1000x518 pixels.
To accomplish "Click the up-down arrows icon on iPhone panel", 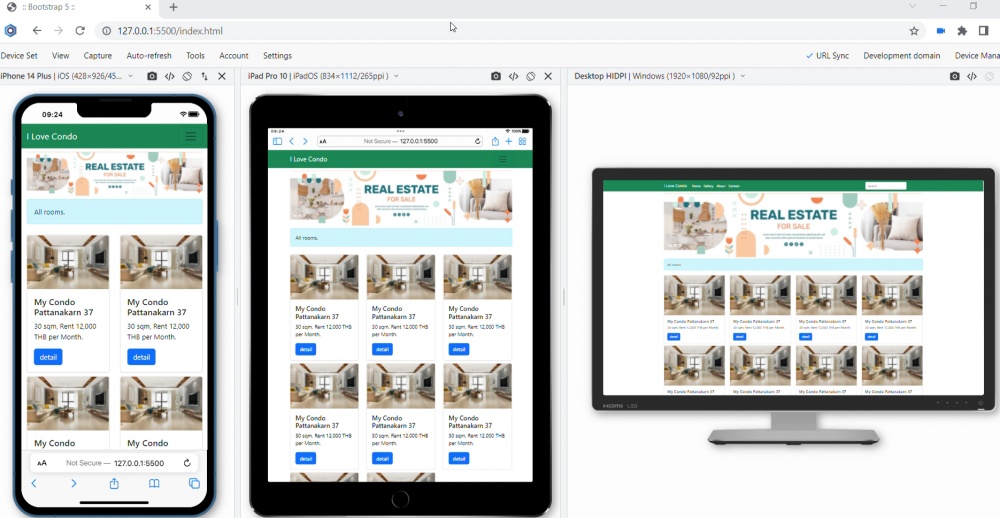I will point(204,76).
